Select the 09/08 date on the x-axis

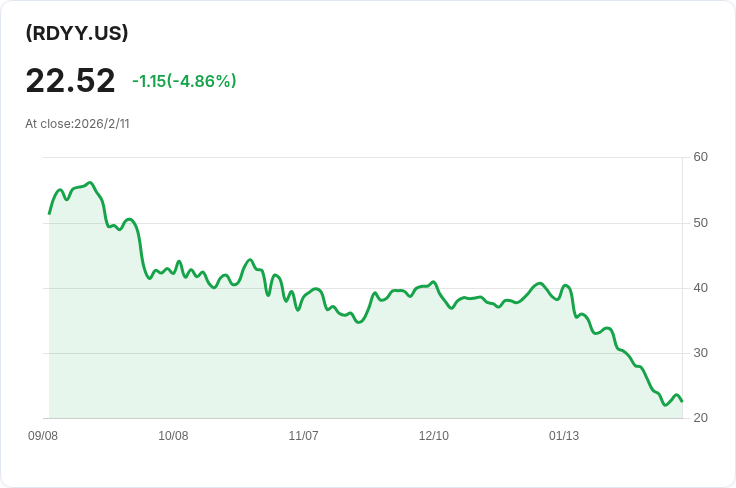click(x=43, y=436)
